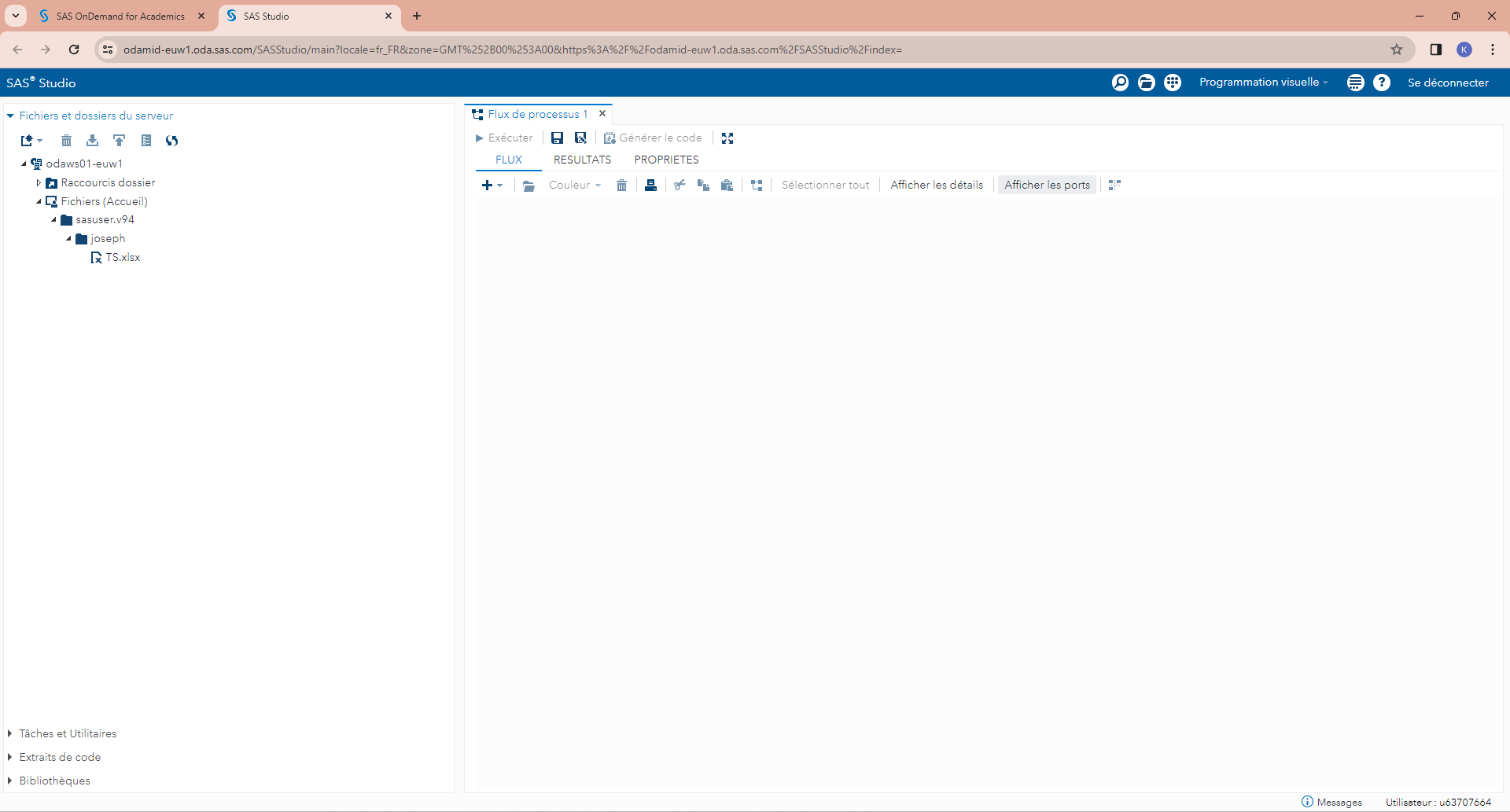Click the Upload icon in the file panel
Image resolution: width=1510 pixels, height=812 pixels.
pyautogui.click(x=119, y=141)
